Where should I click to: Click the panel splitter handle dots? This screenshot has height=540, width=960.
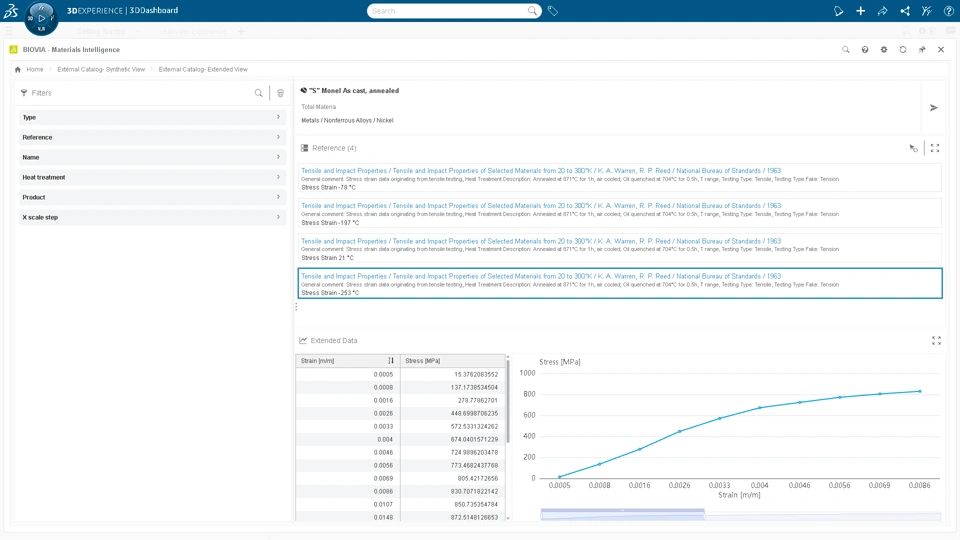[296, 307]
